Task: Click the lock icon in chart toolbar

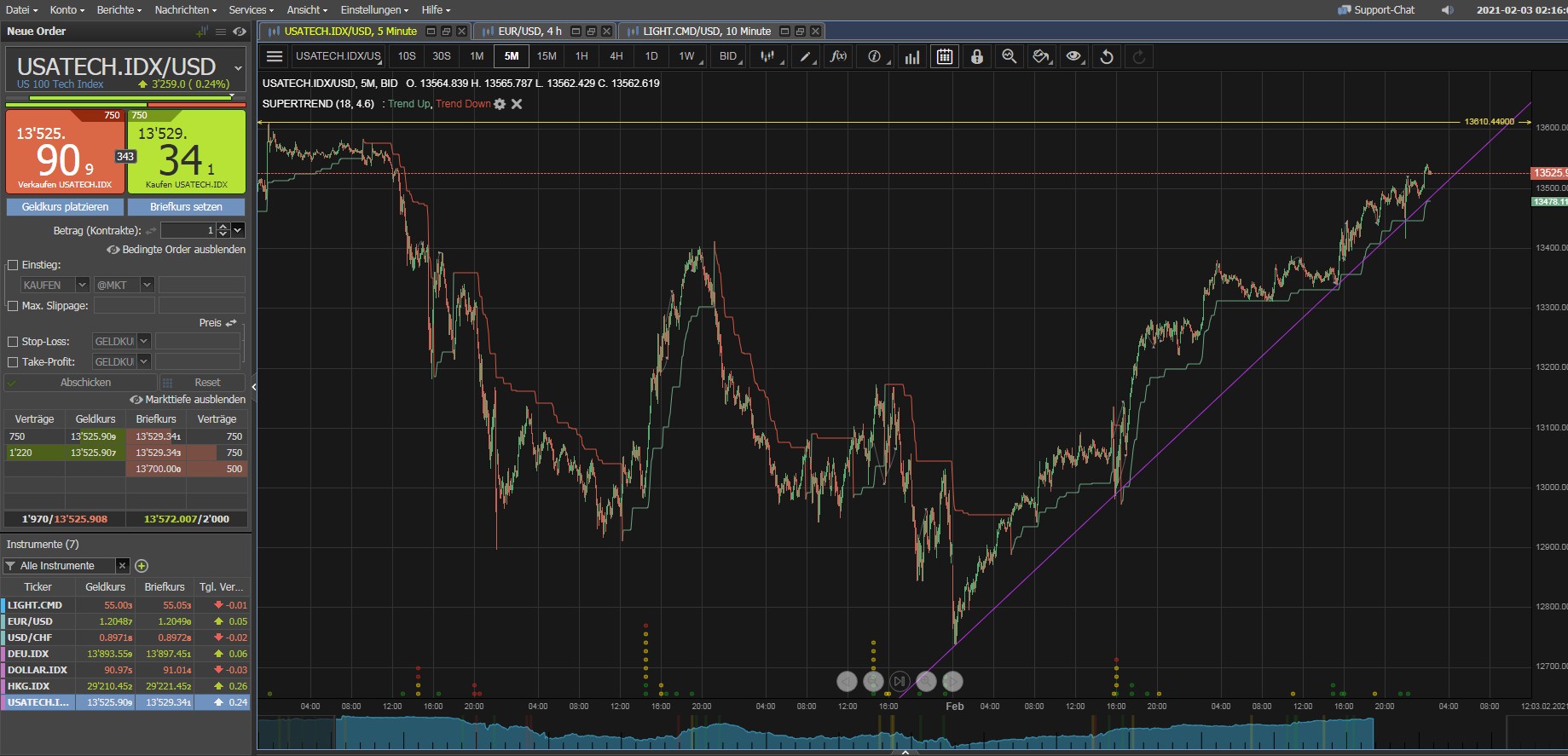Action: coord(977,56)
